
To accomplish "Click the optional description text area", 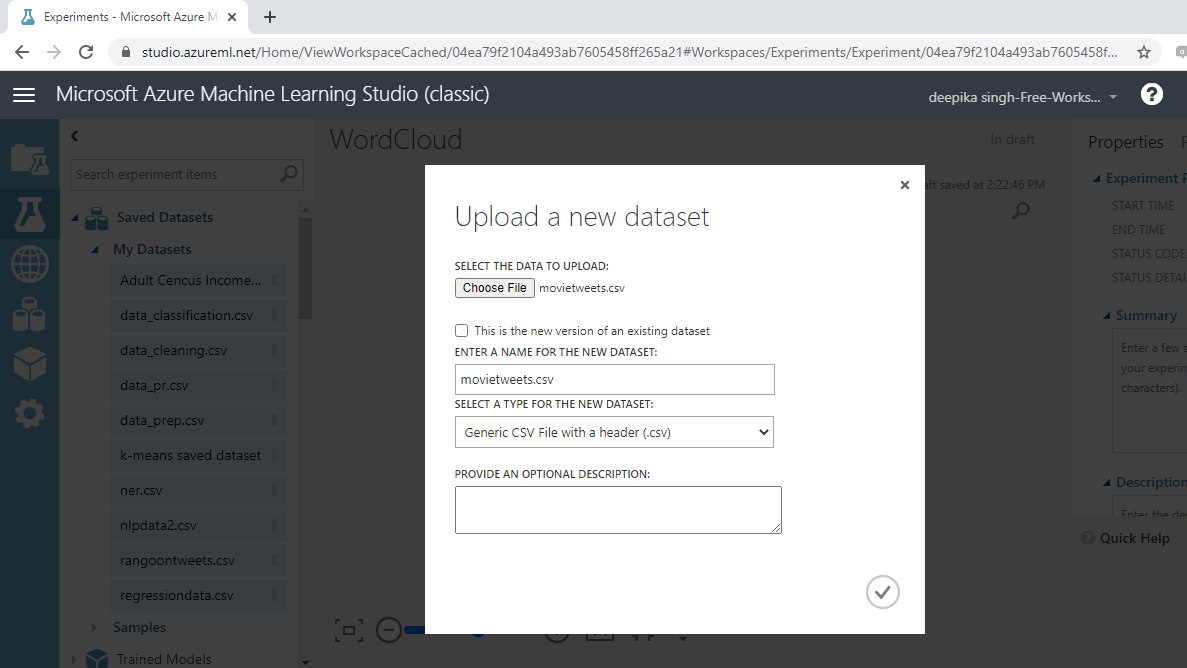I will click(618, 510).
